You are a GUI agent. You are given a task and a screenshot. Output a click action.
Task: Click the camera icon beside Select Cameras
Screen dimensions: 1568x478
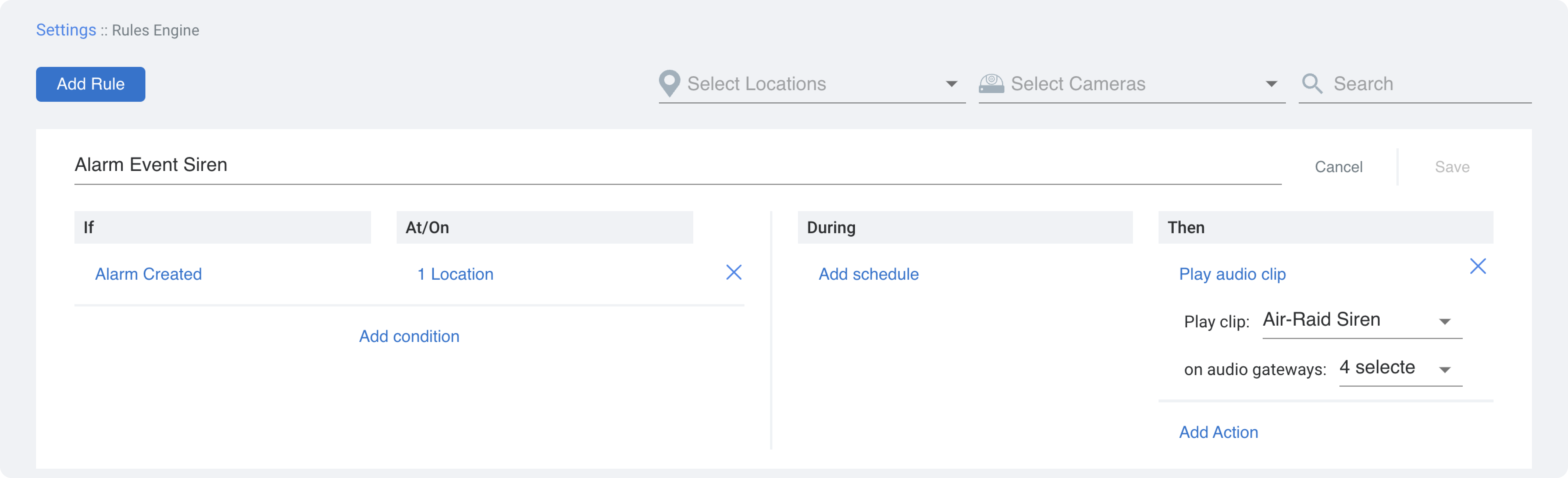click(x=991, y=83)
